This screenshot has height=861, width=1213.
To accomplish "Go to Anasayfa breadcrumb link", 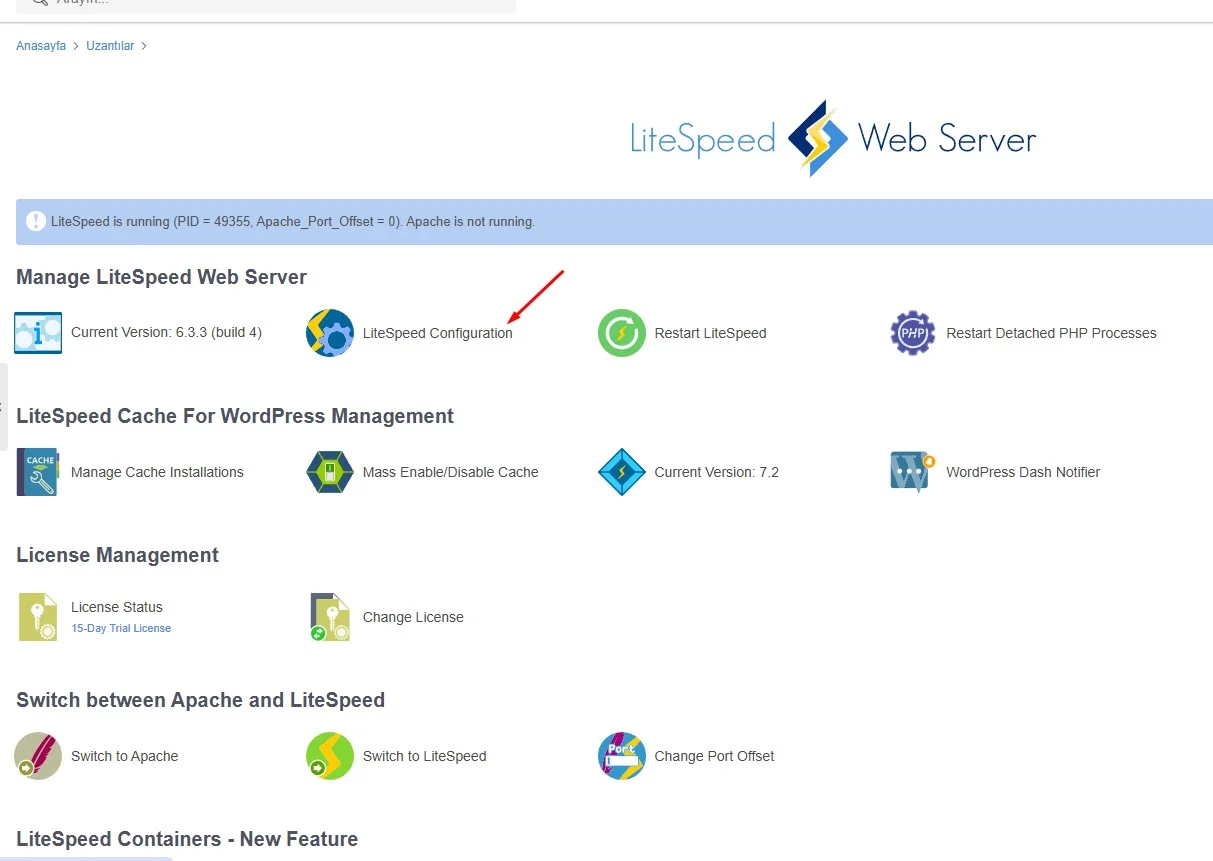I will [41, 46].
